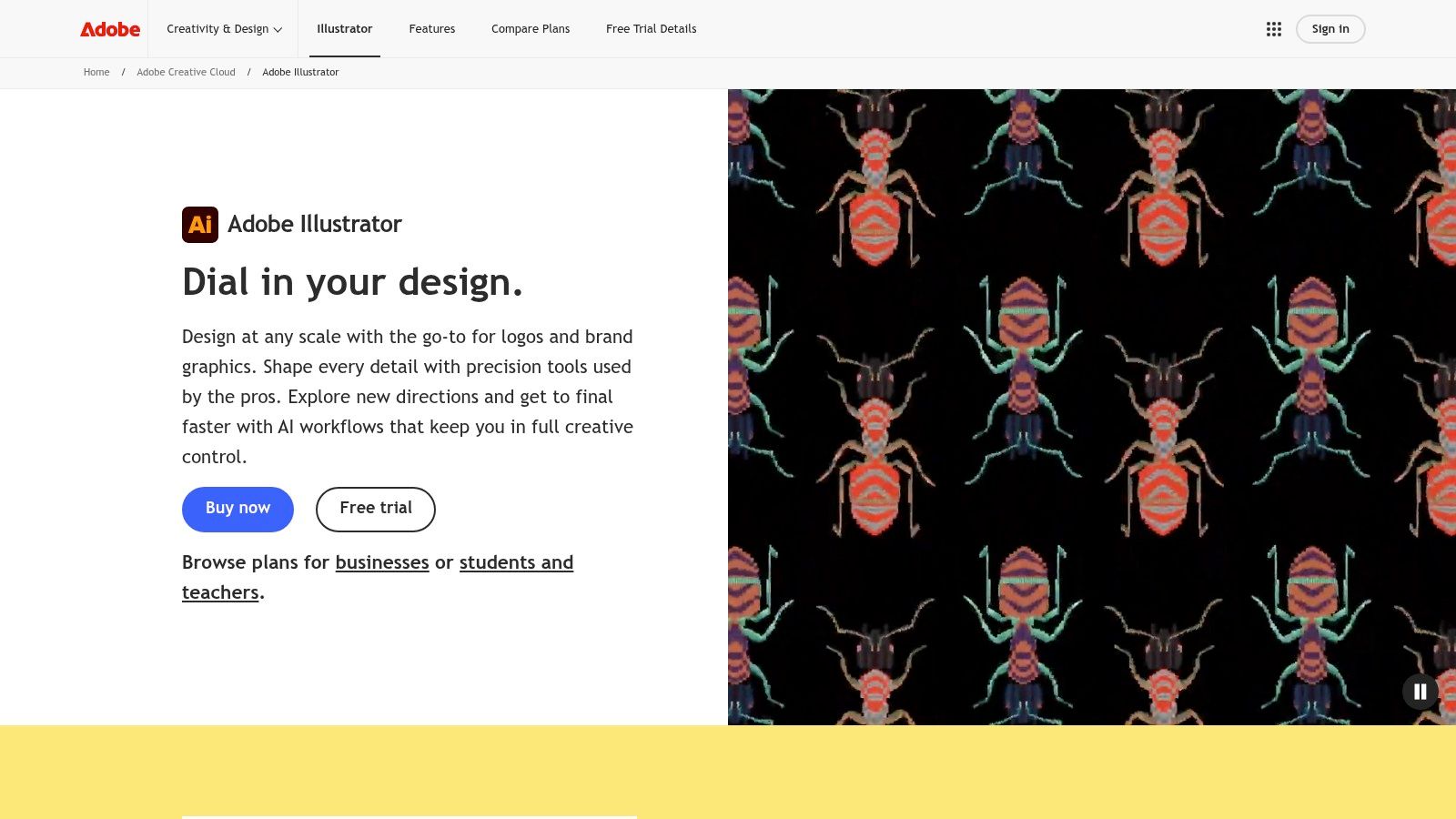This screenshot has height=819, width=1456.
Task: Follow the businesses plans link
Action: click(x=382, y=562)
